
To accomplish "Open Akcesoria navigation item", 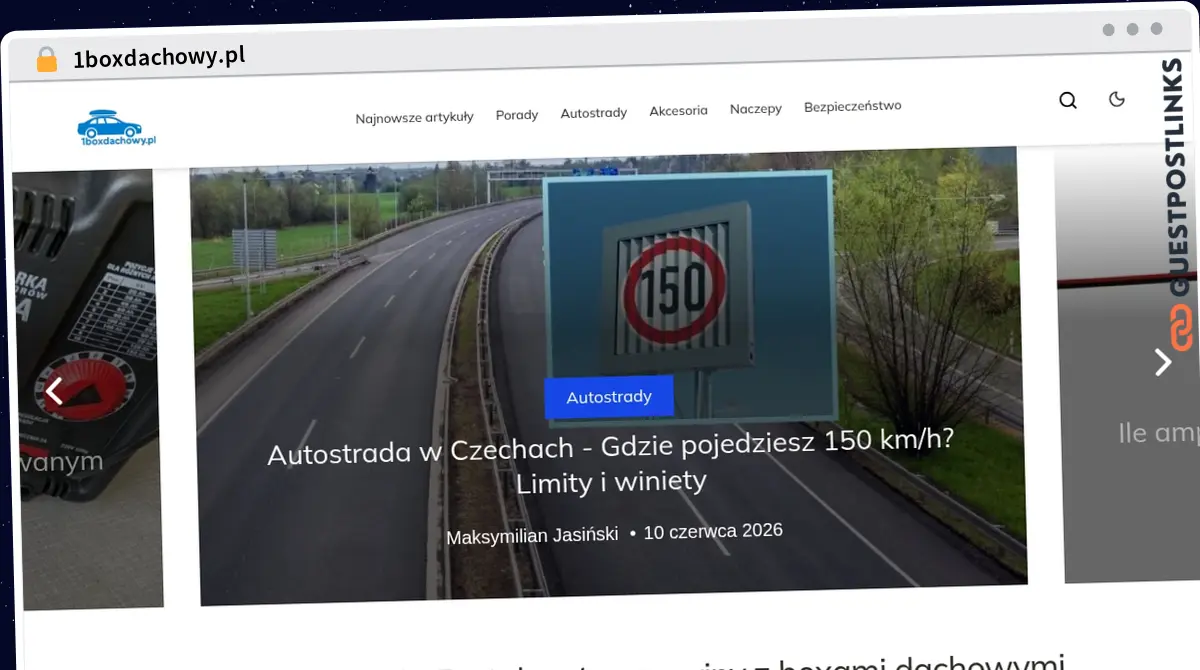I will [x=678, y=110].
